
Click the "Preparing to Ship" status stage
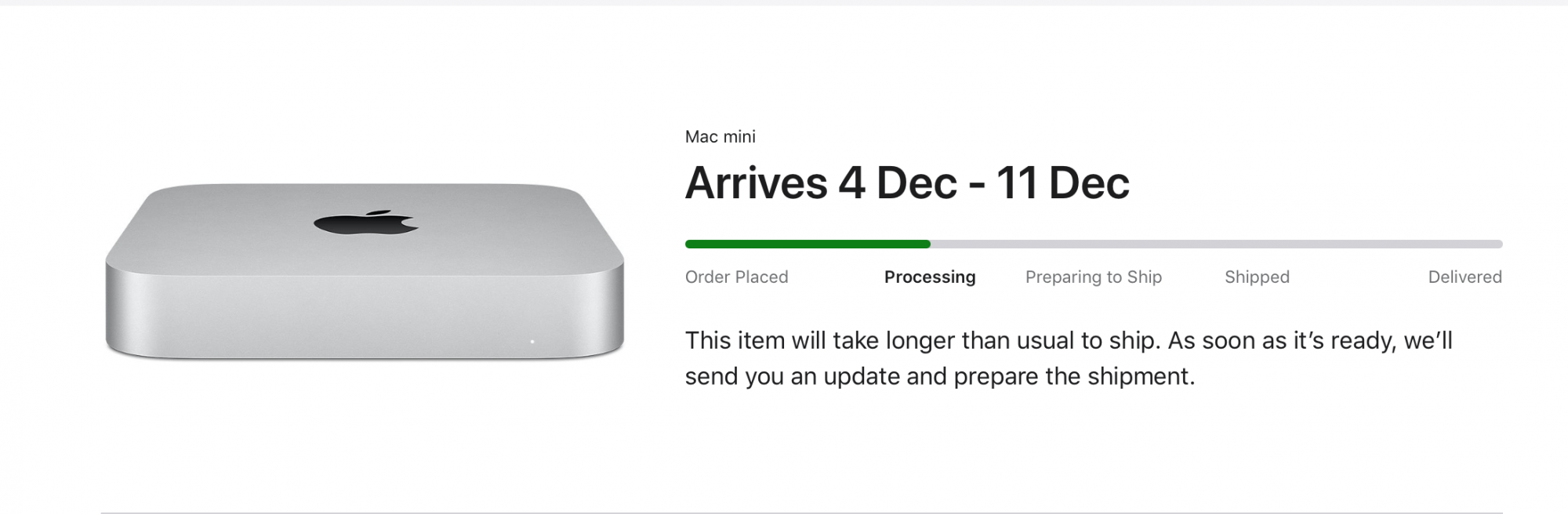(1095, 277)
